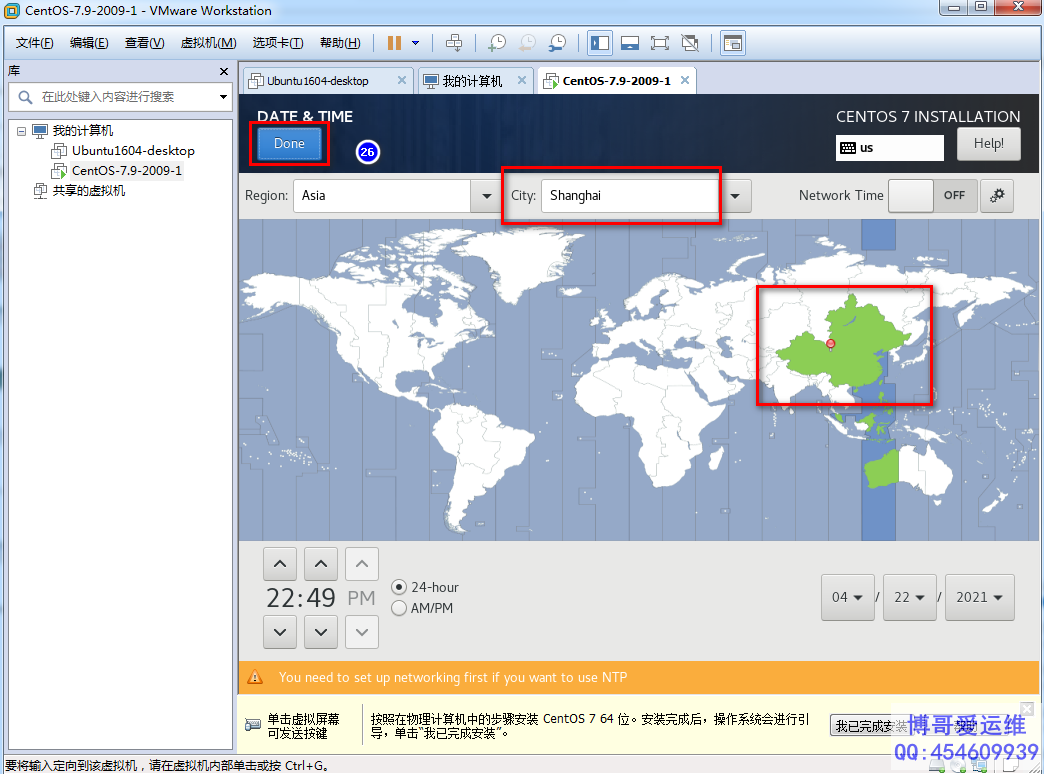The height and width of the screenshot is (774, 1044).
Task: Click the library search input field
Action: point(120,97)
